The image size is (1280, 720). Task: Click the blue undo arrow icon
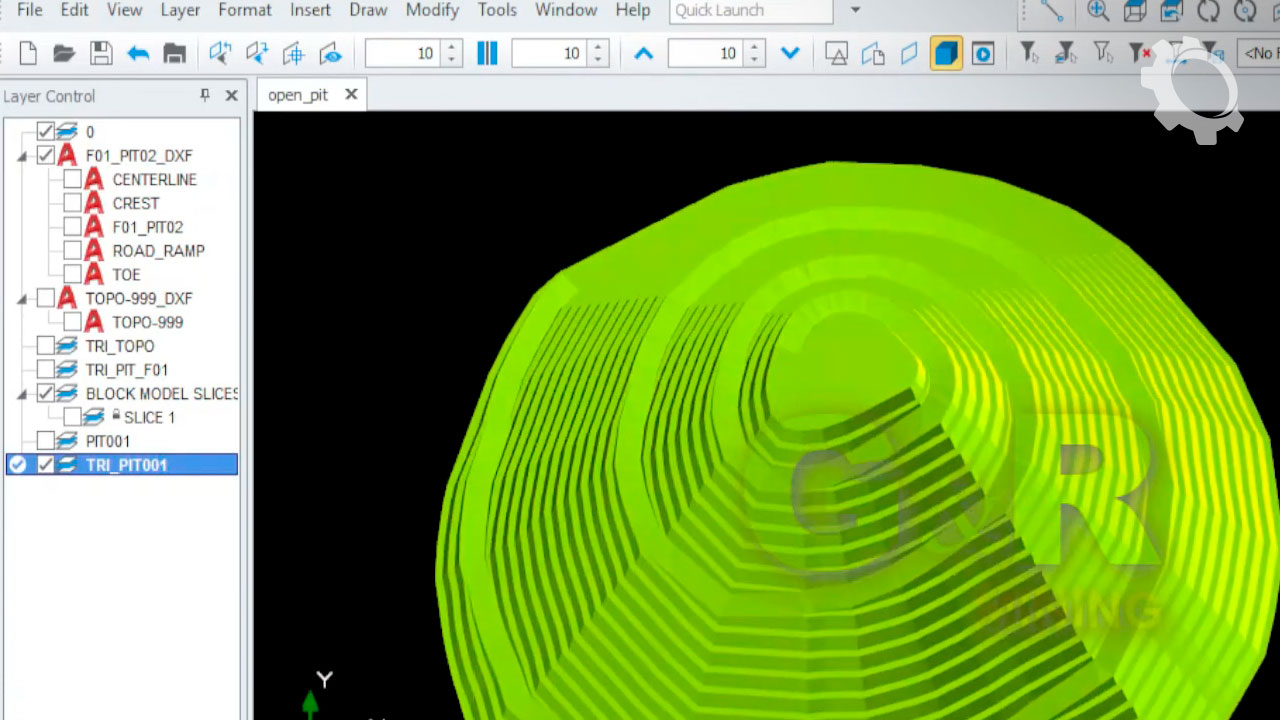(138, 54)
